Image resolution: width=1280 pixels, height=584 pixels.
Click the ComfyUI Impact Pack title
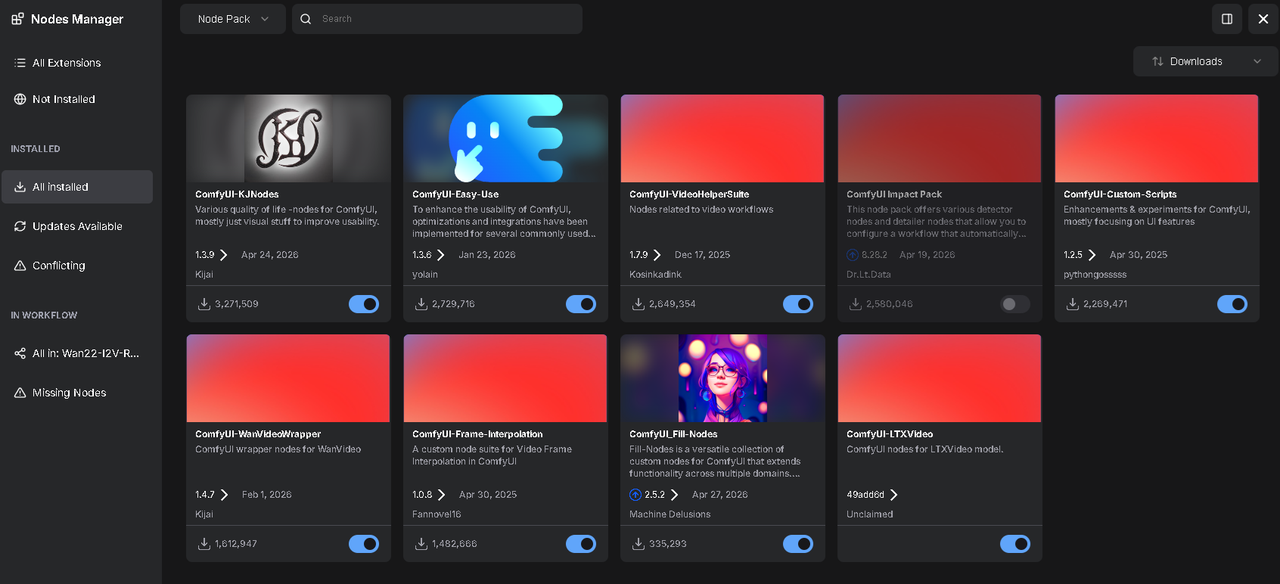[894, 194]
